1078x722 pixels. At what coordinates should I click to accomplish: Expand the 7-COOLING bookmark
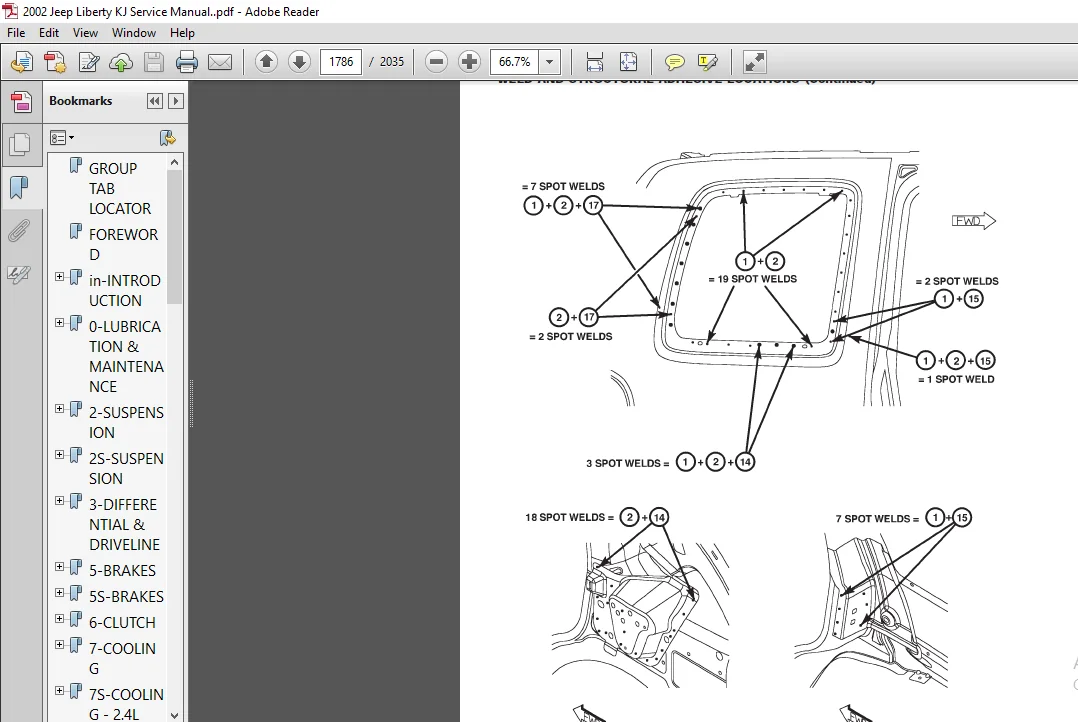tap(60, 644)
